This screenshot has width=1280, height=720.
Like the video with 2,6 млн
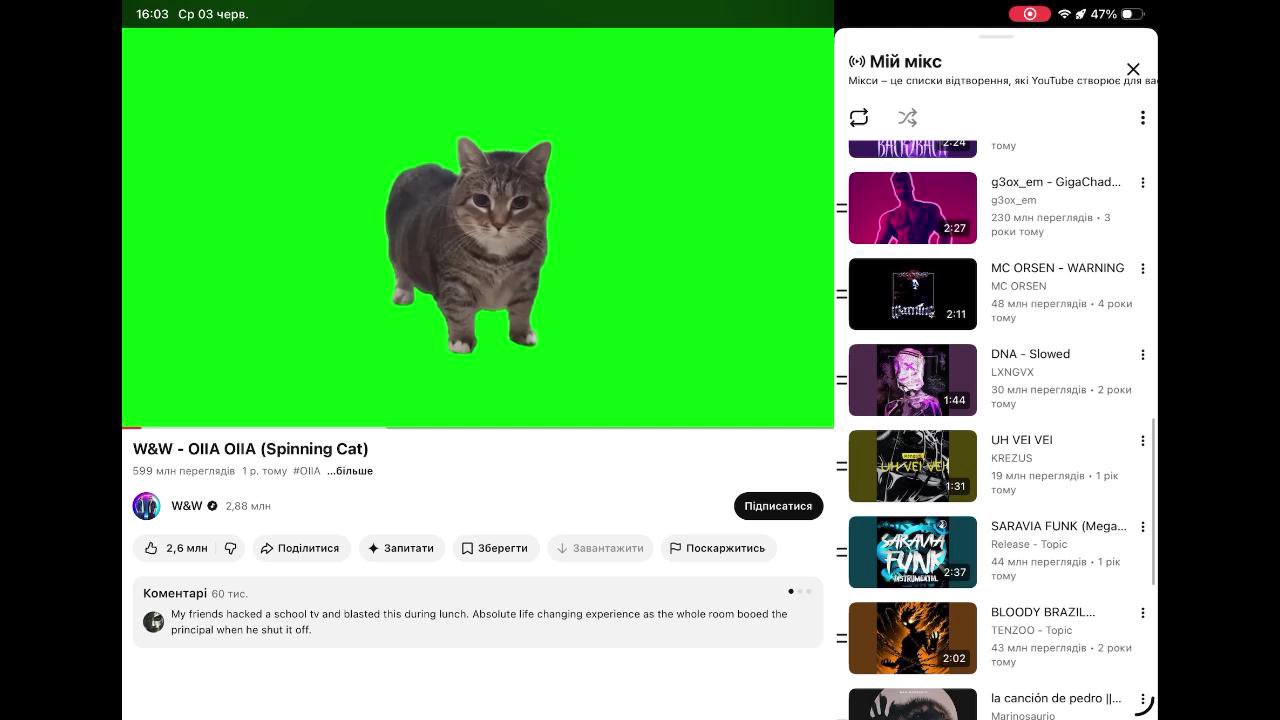click(x=176, y=548)
